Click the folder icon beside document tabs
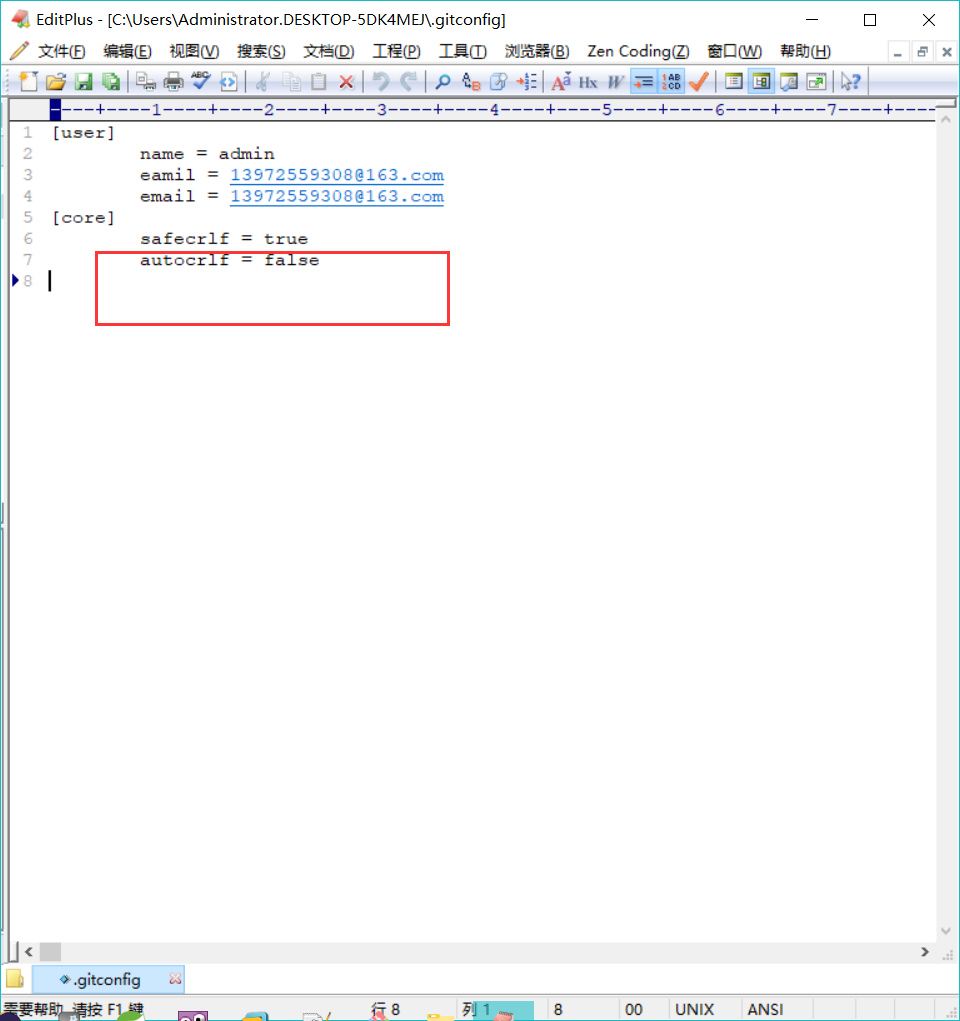Image resolution: width=960 pixels, height=1021 pixels. click(15, 979)
